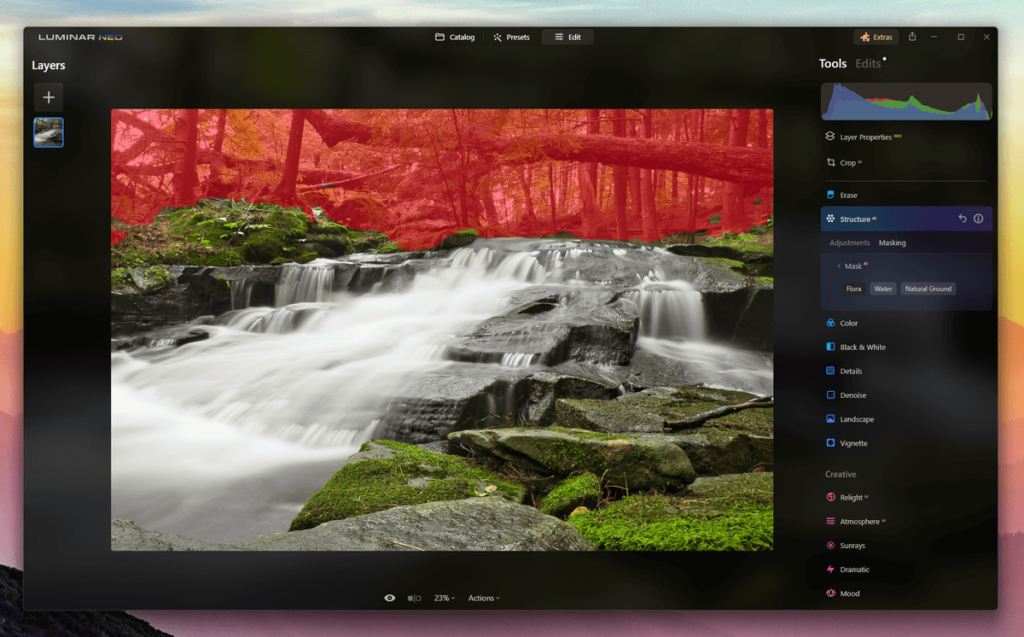Click the Extras button
The image size is (1024, 637).
(x=876, y=37)
